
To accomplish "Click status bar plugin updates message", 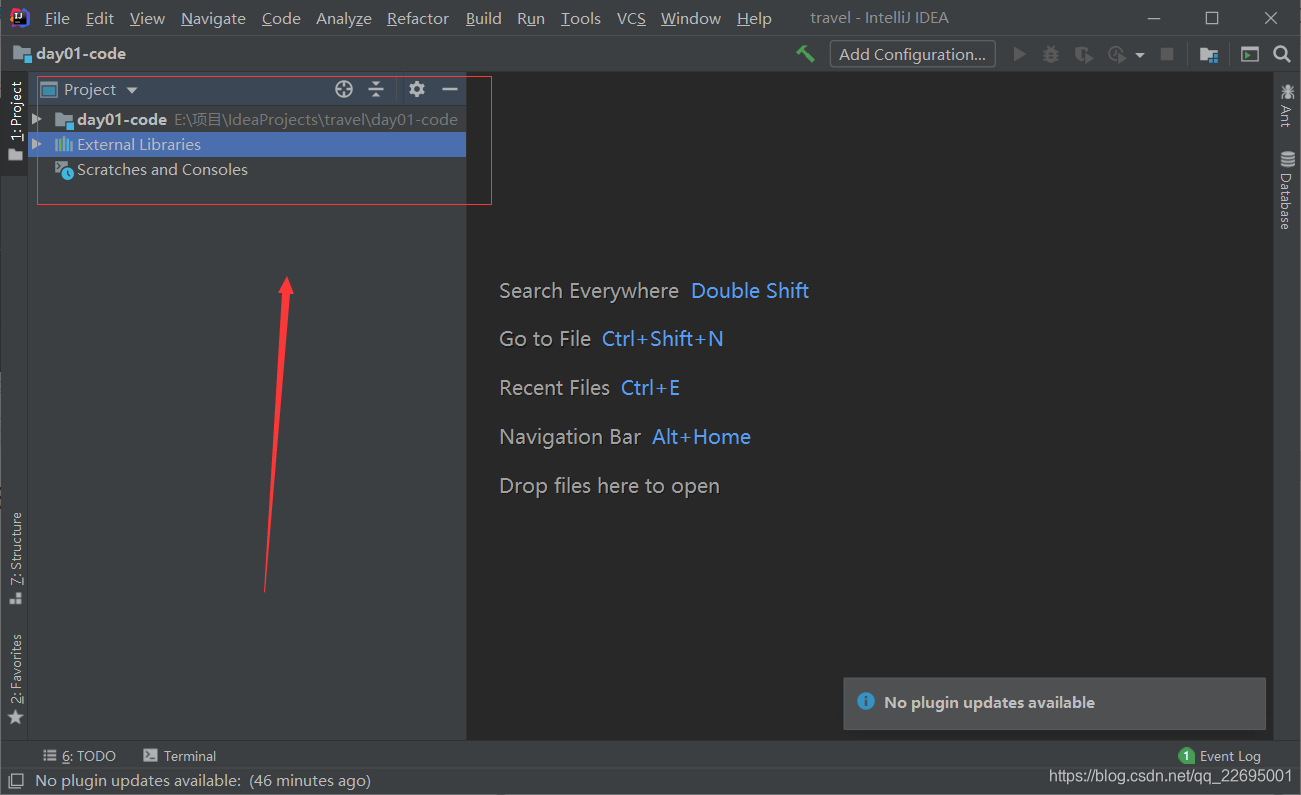I will [203, 780].
